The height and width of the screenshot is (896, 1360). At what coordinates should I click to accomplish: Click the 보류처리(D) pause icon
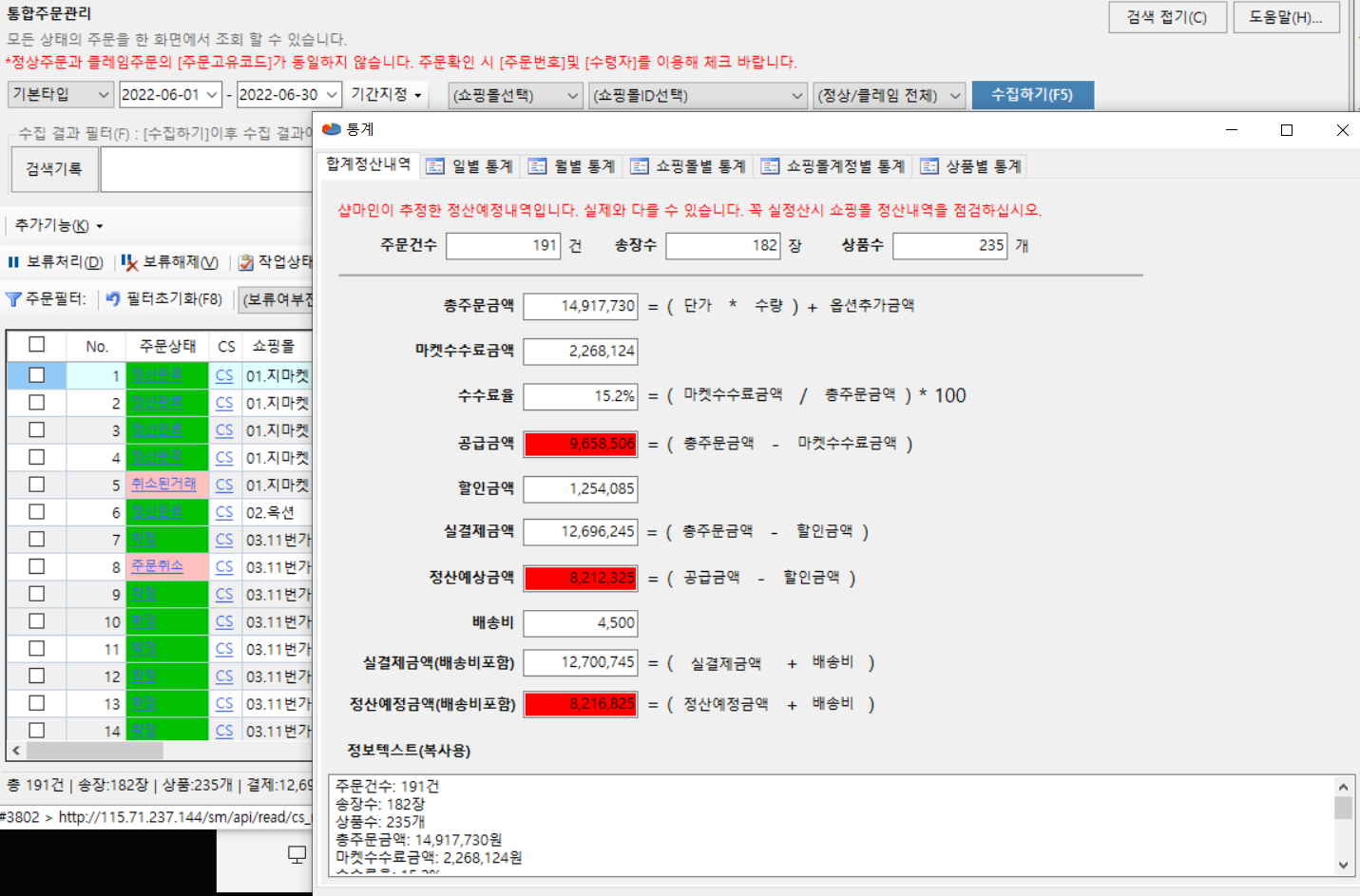13,262
